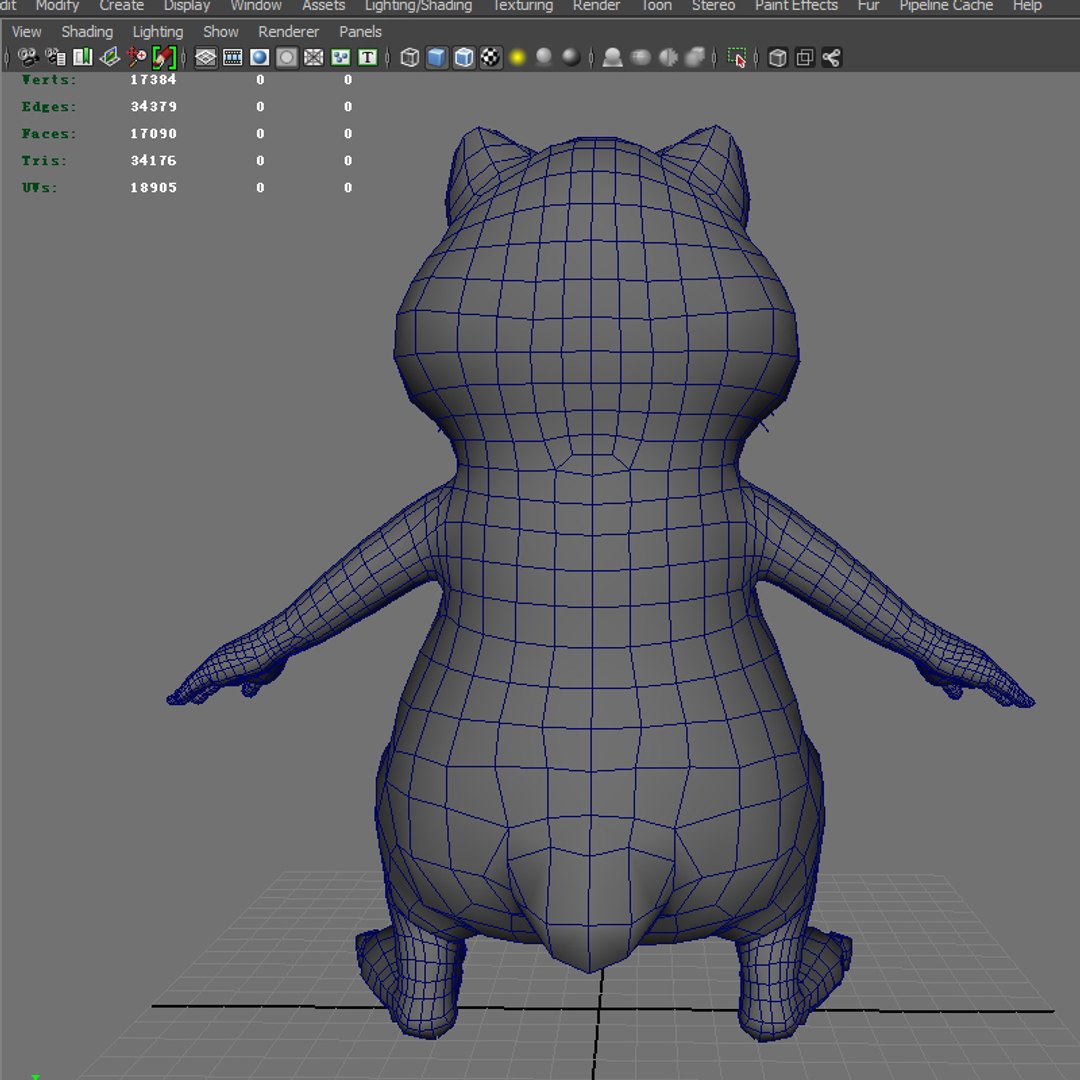Toggle the Gate Mask icon
Image resolution: width=1080 pixels, height=1080 pixels.
coord(287,57)
